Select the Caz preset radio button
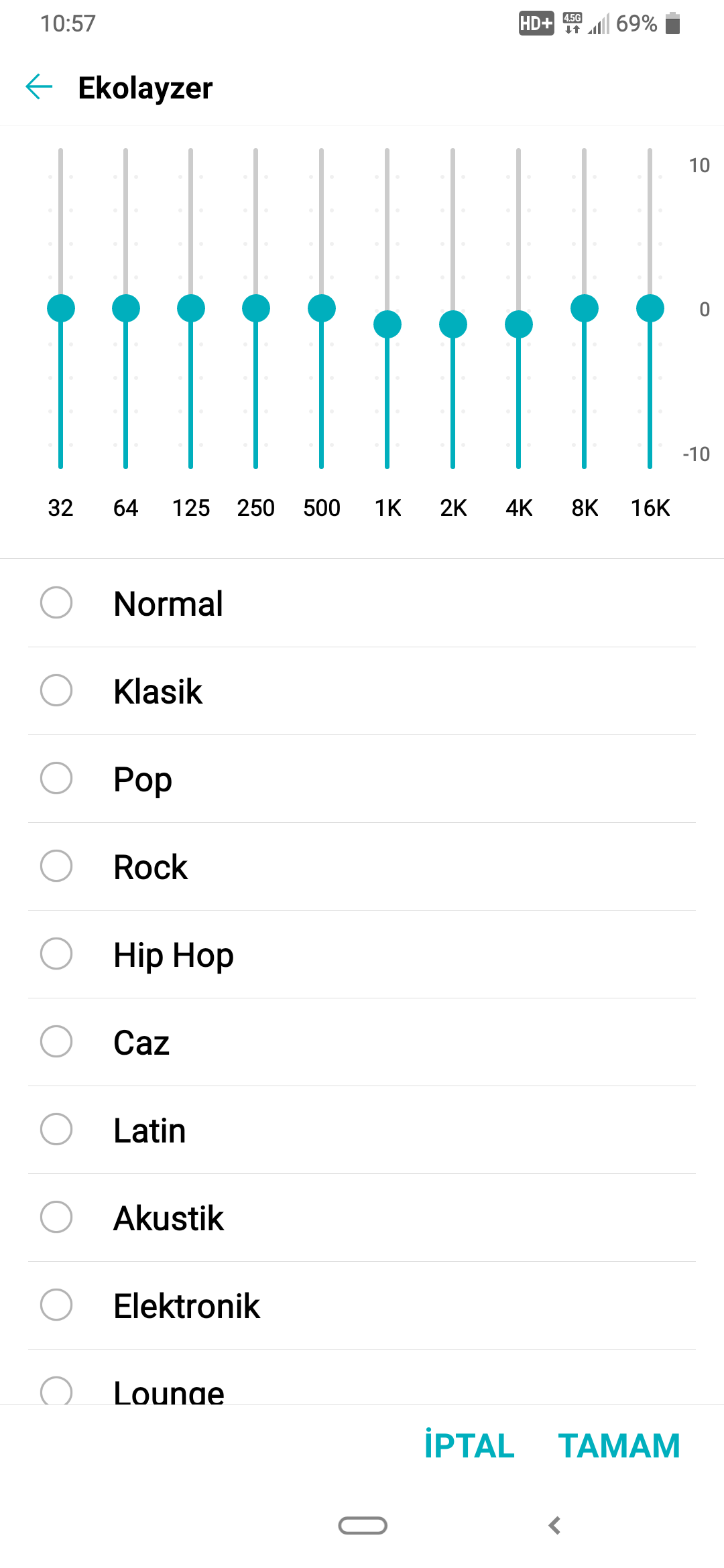The width and height of the screenshot is (724, 1568). pos(56,1042)
